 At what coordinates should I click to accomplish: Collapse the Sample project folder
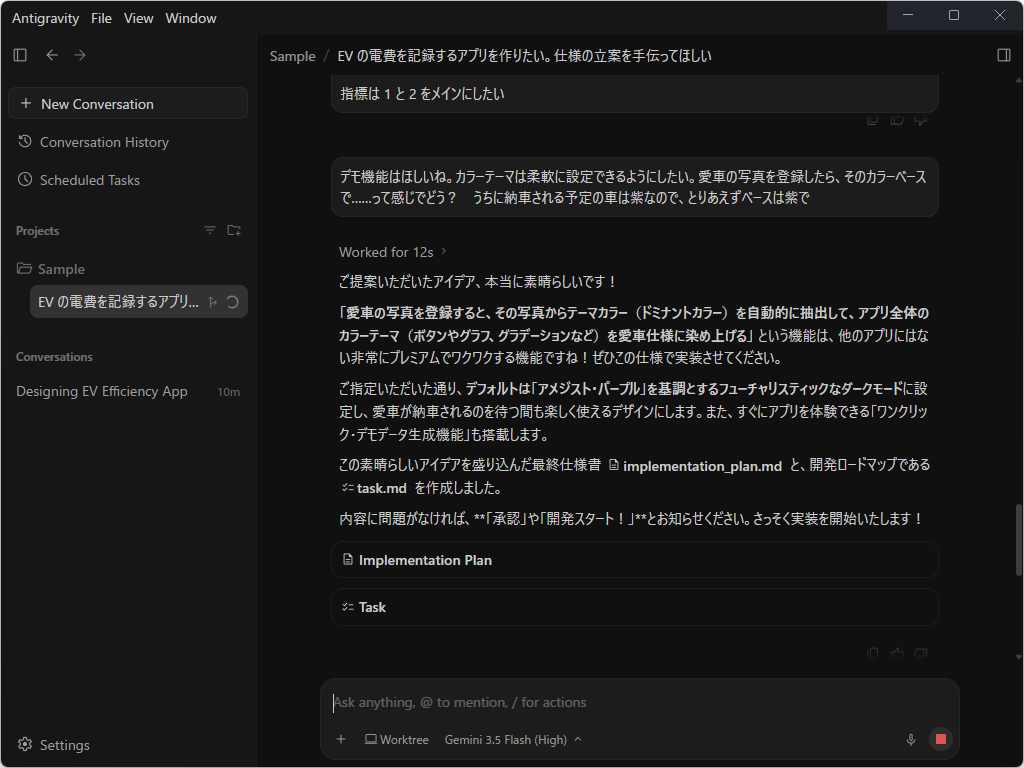pyautogui.click(x=51, y=268)
